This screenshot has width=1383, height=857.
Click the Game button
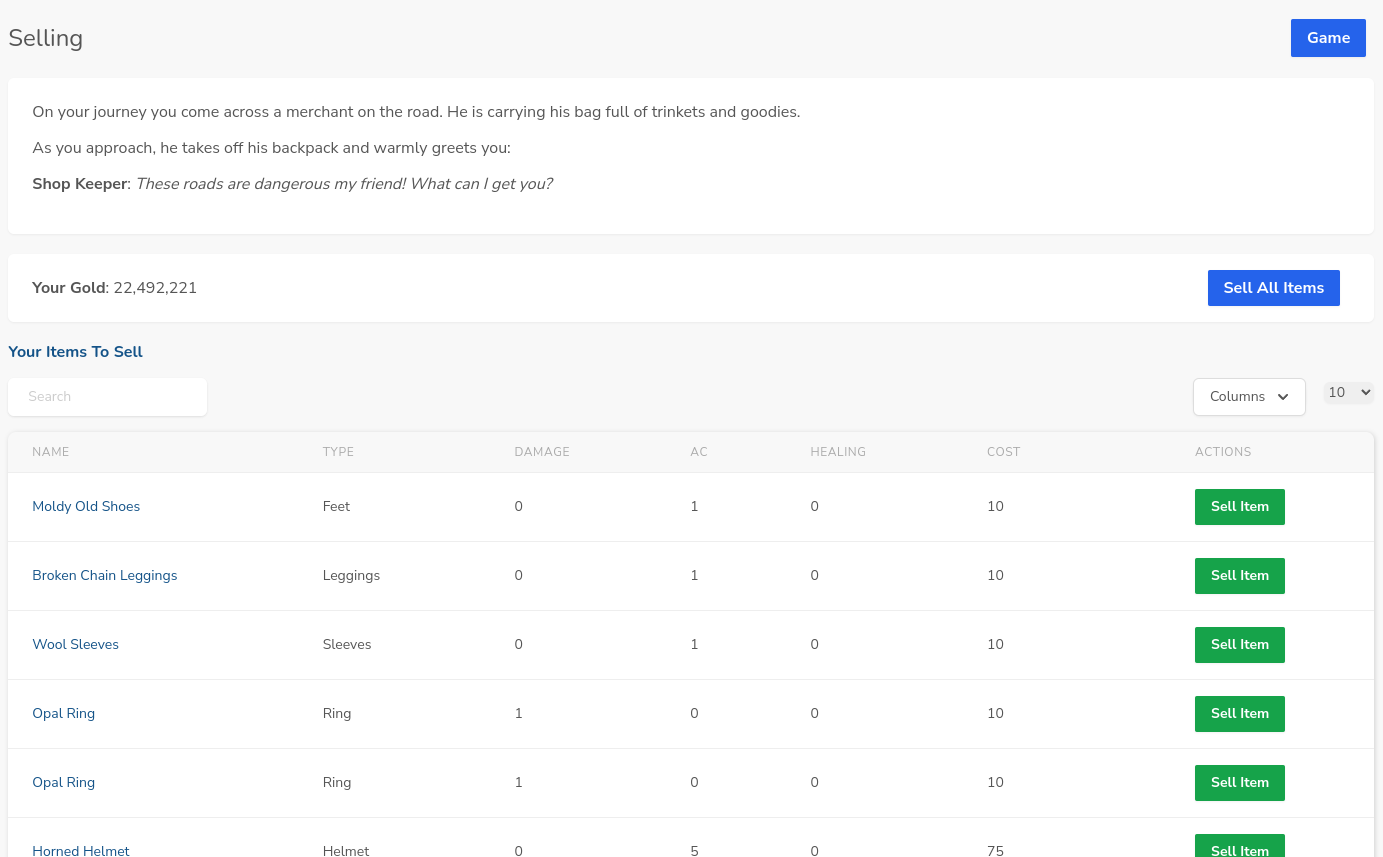(x=1328, y=38)
